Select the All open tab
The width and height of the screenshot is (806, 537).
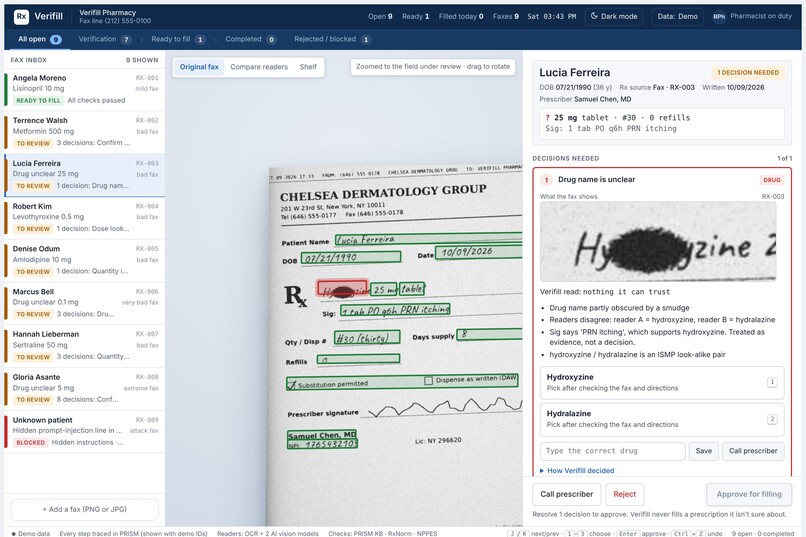click(x=39, y=39)
